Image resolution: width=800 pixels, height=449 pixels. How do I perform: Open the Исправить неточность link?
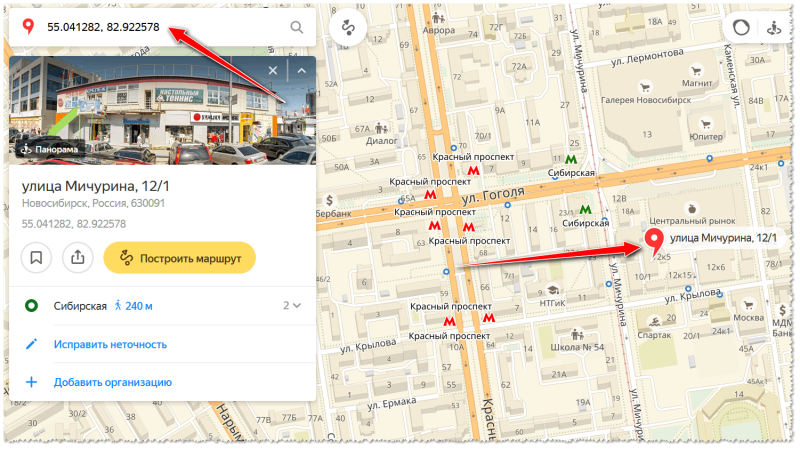coord(110,344)
